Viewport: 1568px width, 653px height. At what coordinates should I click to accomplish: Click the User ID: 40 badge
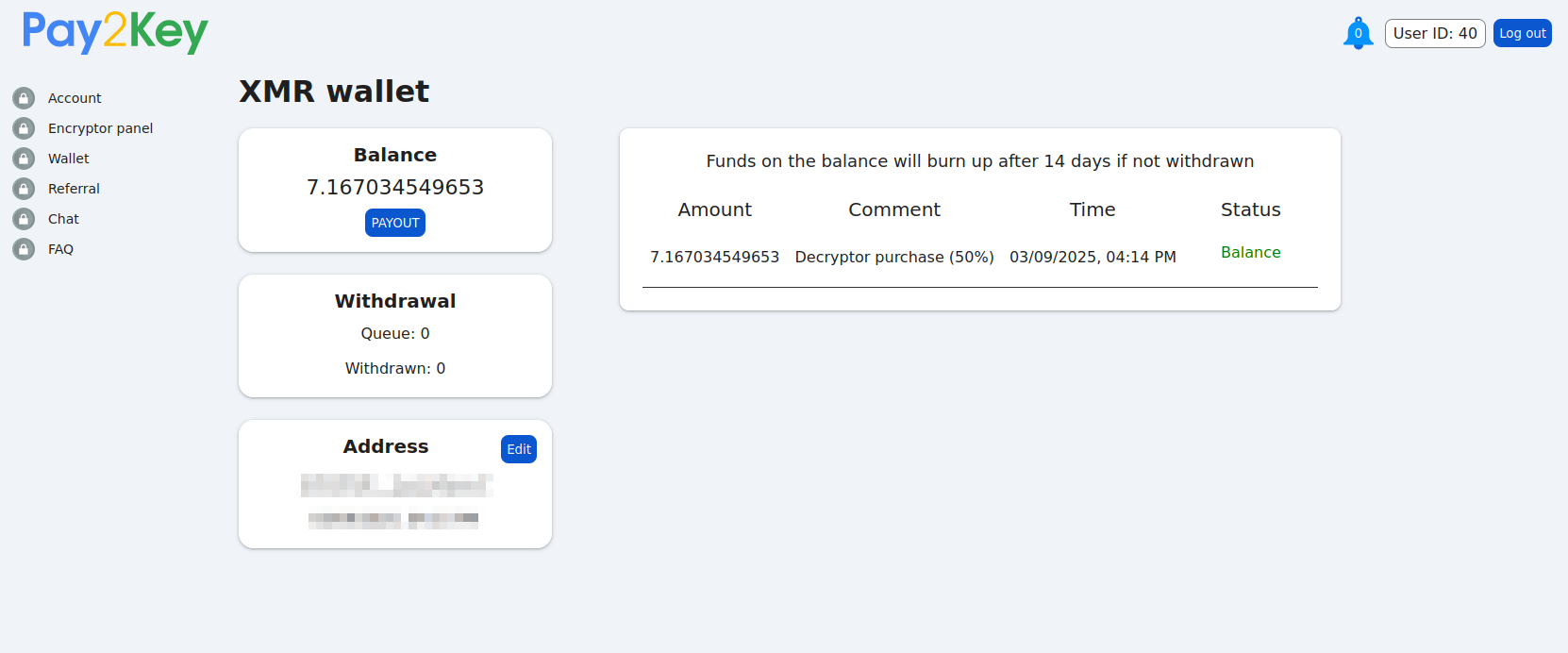[1434, 33]
